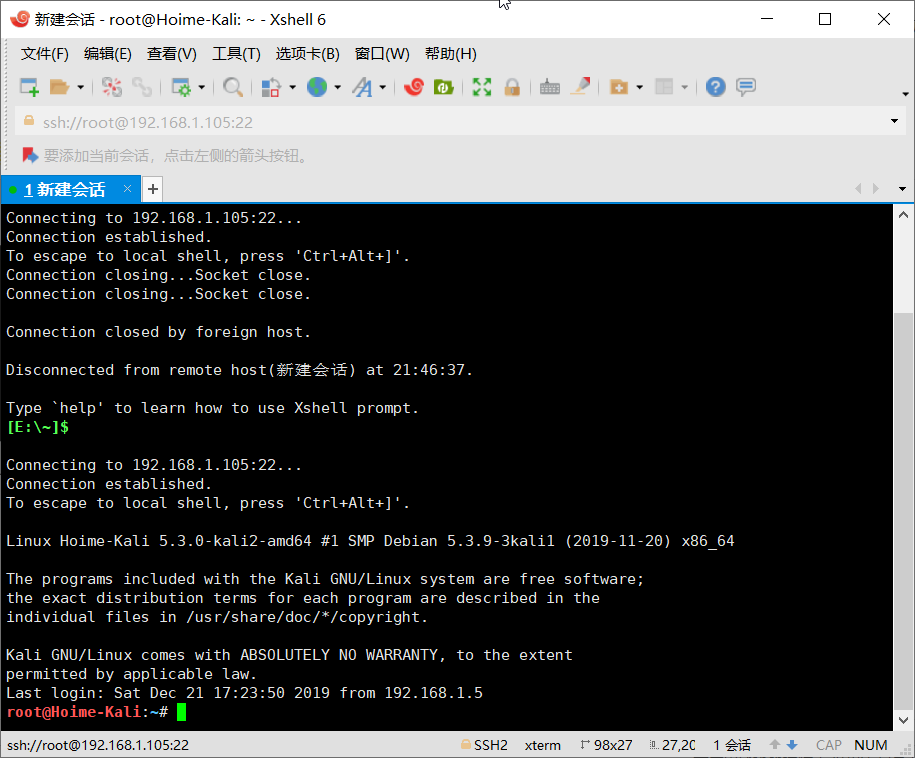Click the terminal scrollbar up arrow
Image resolution: width=915 pixels, height=758 pixels.
pos(903,214)
